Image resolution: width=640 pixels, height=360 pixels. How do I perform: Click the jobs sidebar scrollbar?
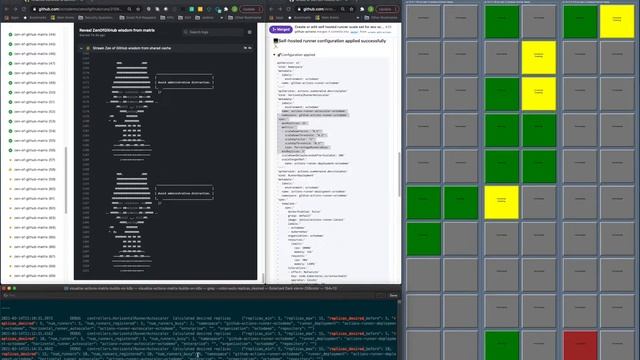[66, 180]
